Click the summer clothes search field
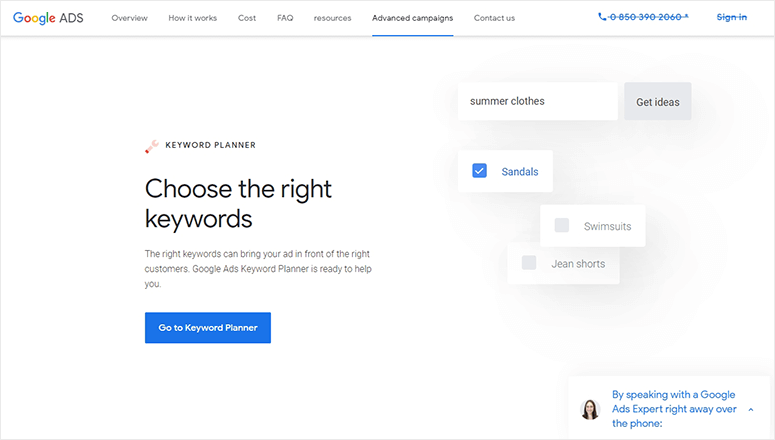The image size is (775, 440). [538, 101]
